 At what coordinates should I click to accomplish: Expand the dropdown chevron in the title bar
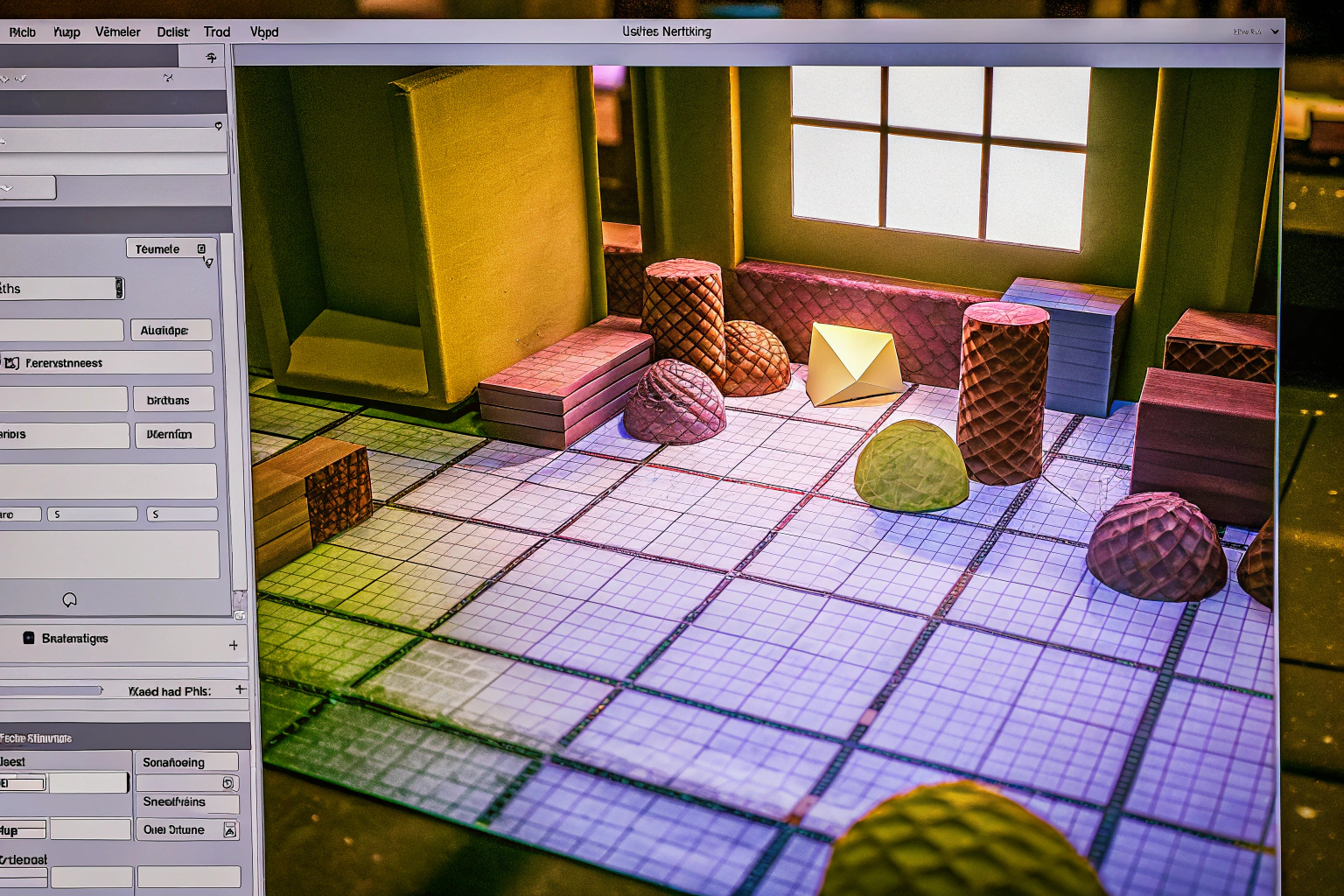(x=1275, y=31)
